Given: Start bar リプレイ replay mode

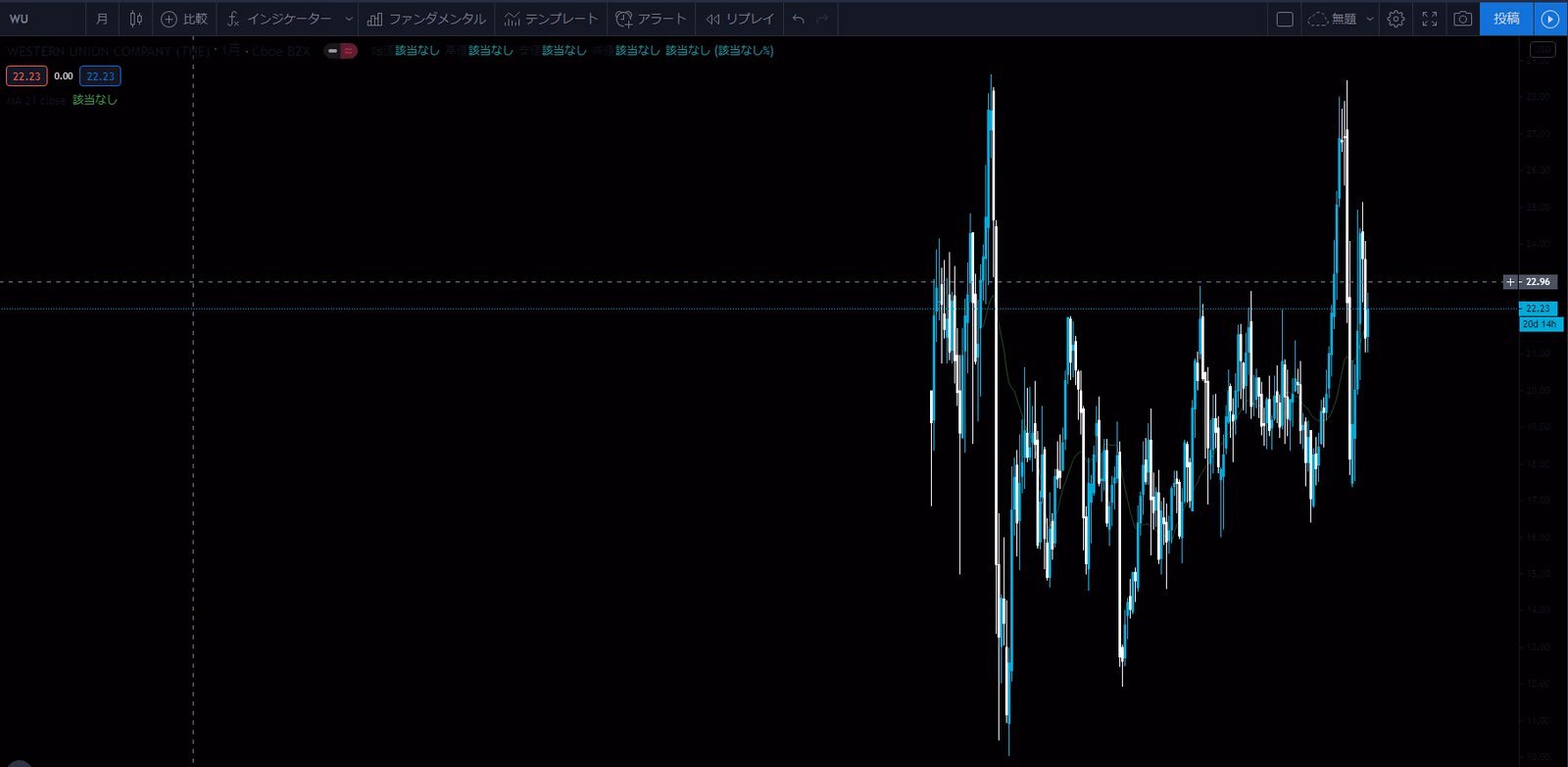Looking at the screenshot, I should coord(740,19).
